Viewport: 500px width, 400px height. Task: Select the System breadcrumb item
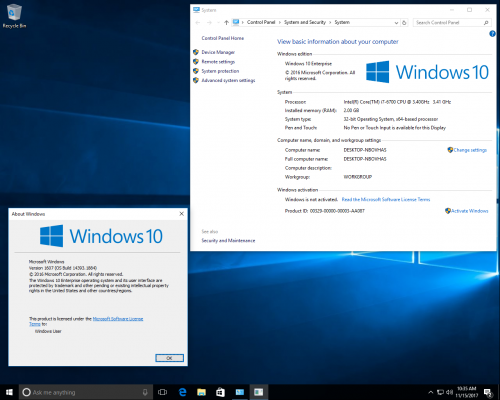342,22
